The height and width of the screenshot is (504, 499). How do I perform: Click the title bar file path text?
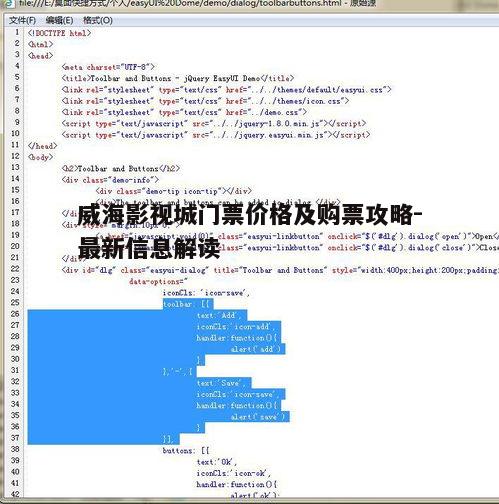(197, 4)
